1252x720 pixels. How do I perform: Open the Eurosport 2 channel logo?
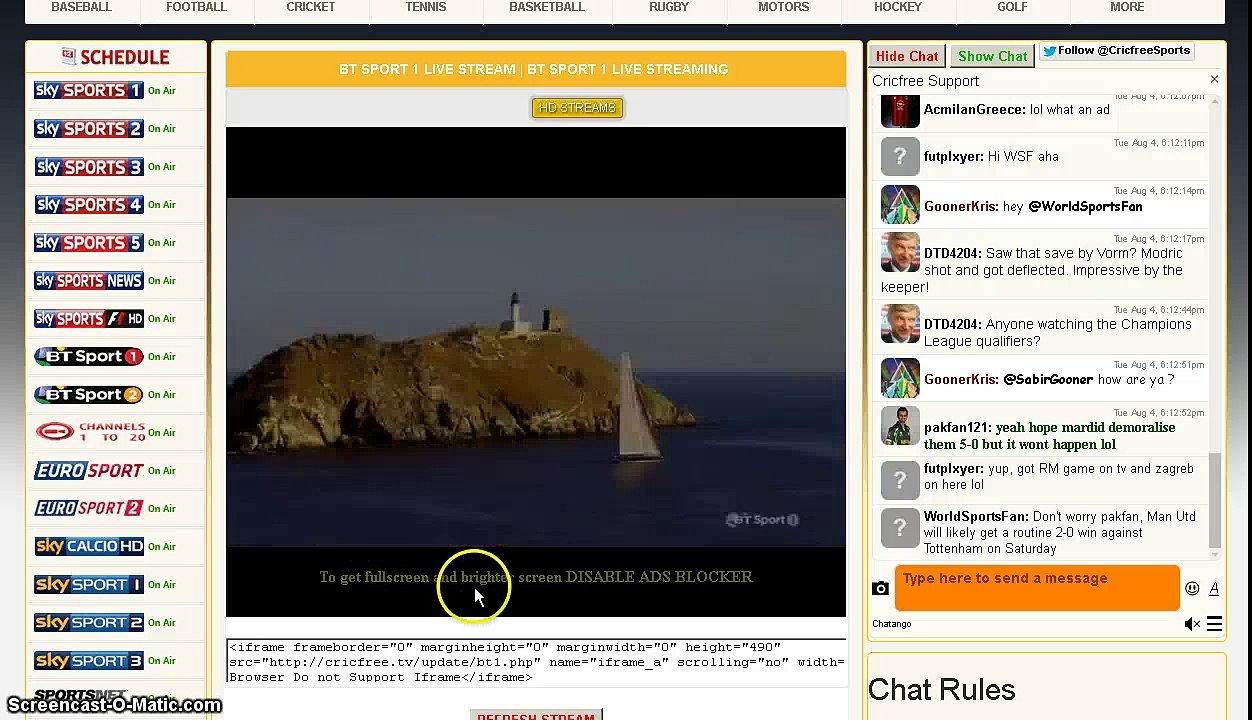tap(89, 508)
